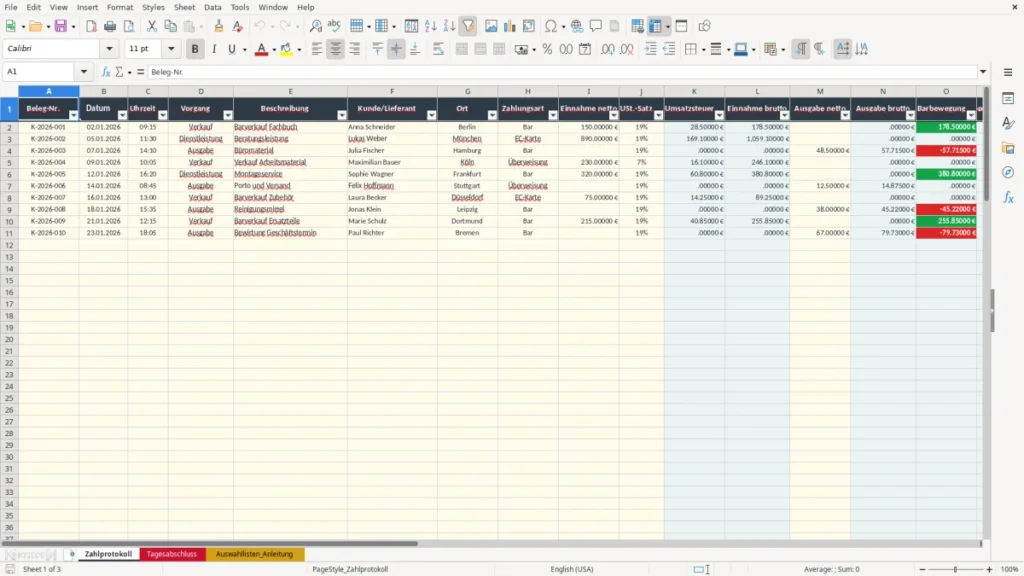The image size is (1024, 576).
Task: Toggle Align Right button
Action: [x=355, y=49]
